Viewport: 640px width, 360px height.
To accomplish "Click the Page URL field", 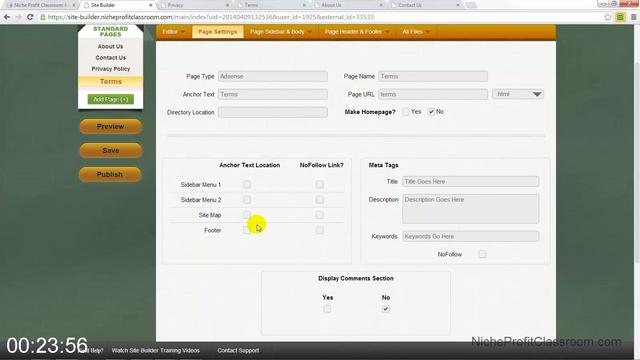I will (x=433, y=94).
